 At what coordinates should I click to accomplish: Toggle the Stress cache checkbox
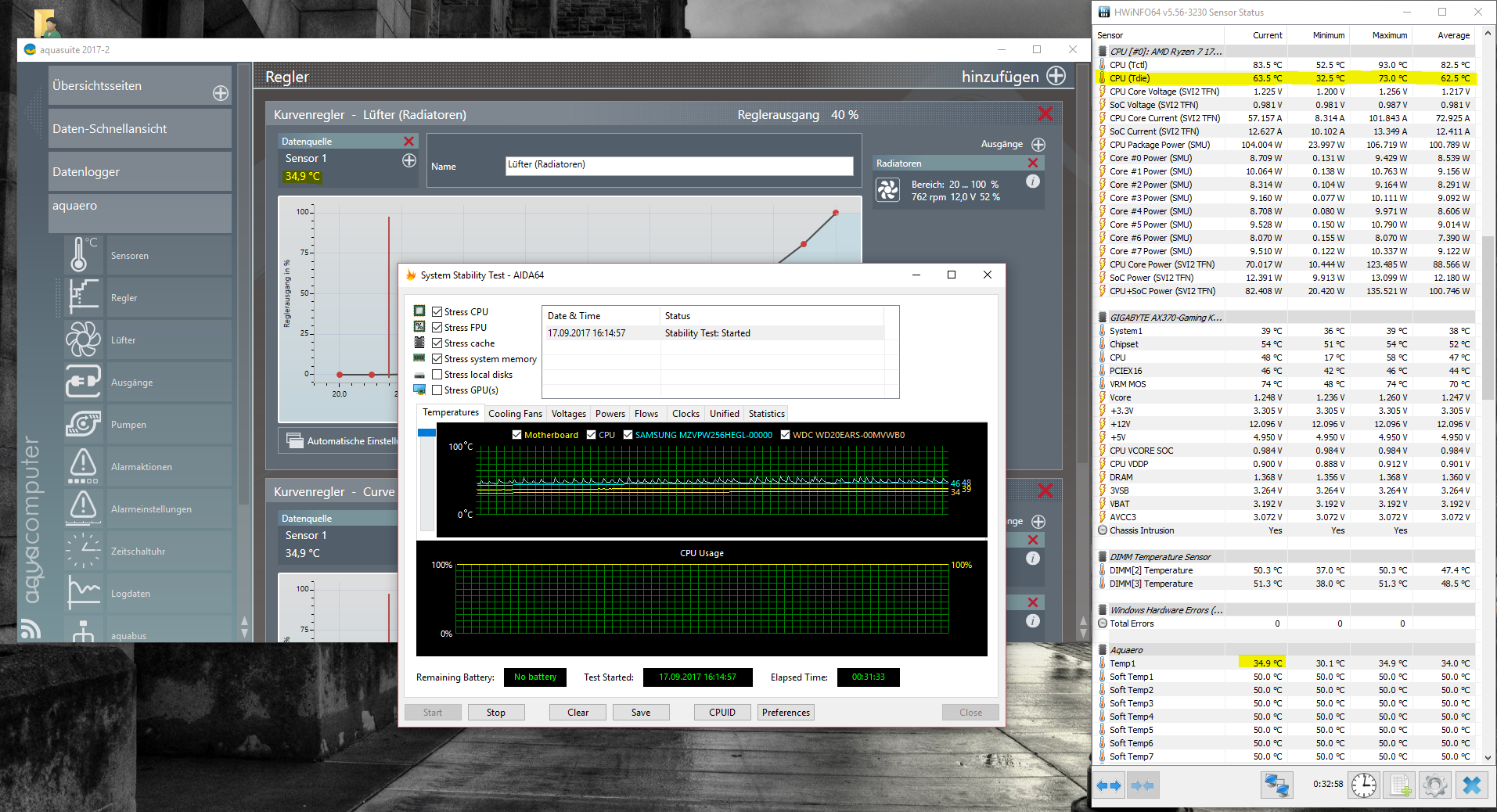coord(437,343)
